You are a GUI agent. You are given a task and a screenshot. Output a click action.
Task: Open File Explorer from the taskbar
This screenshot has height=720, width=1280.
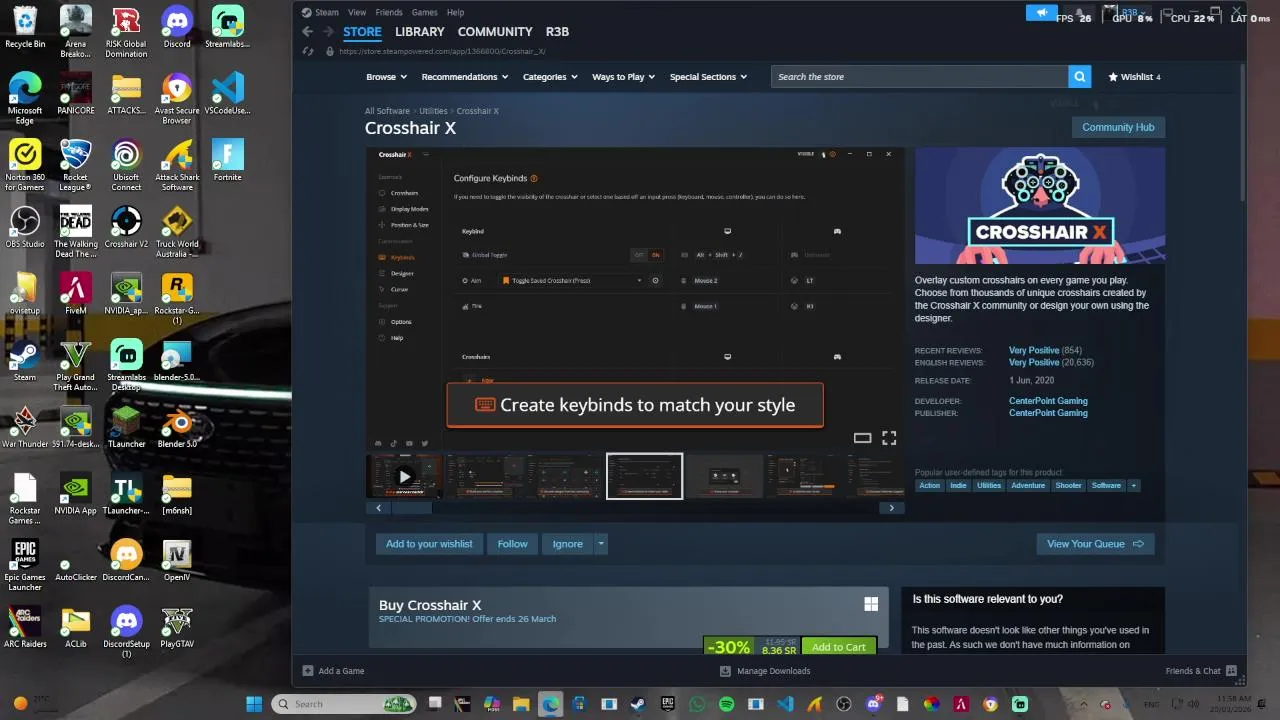click(521, 704)
